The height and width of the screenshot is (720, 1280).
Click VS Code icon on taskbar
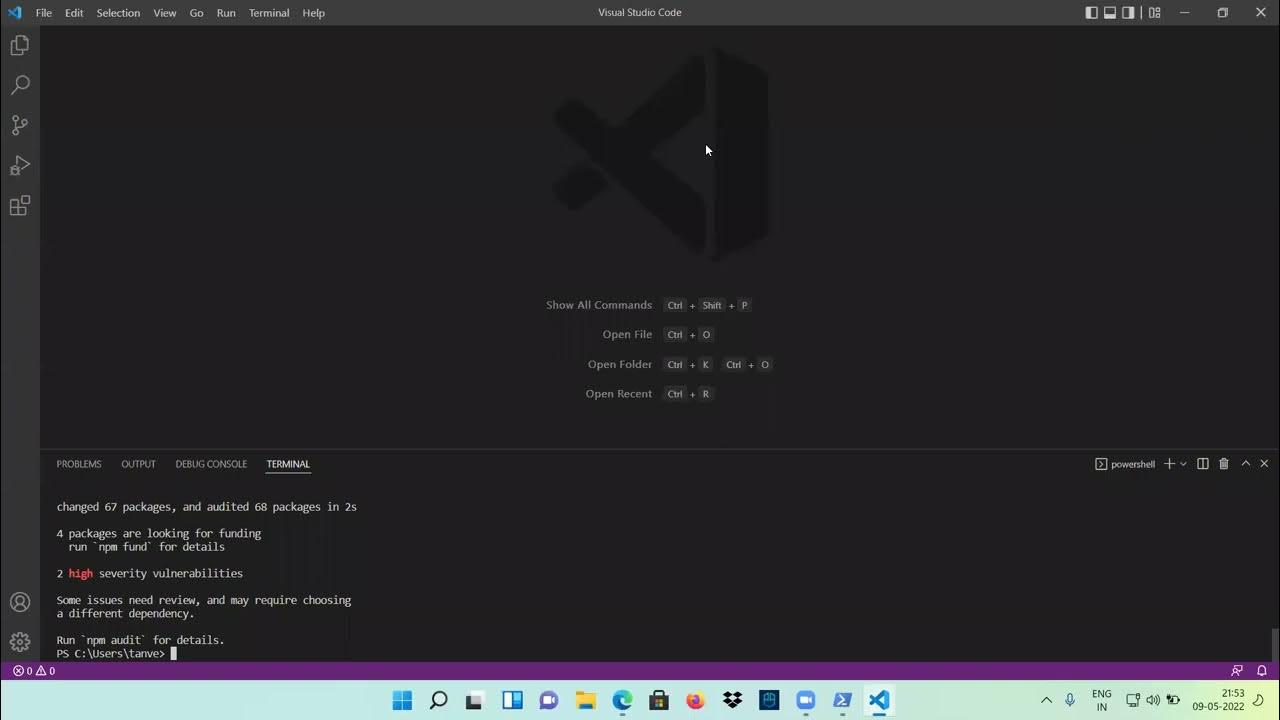click(878, 700)
